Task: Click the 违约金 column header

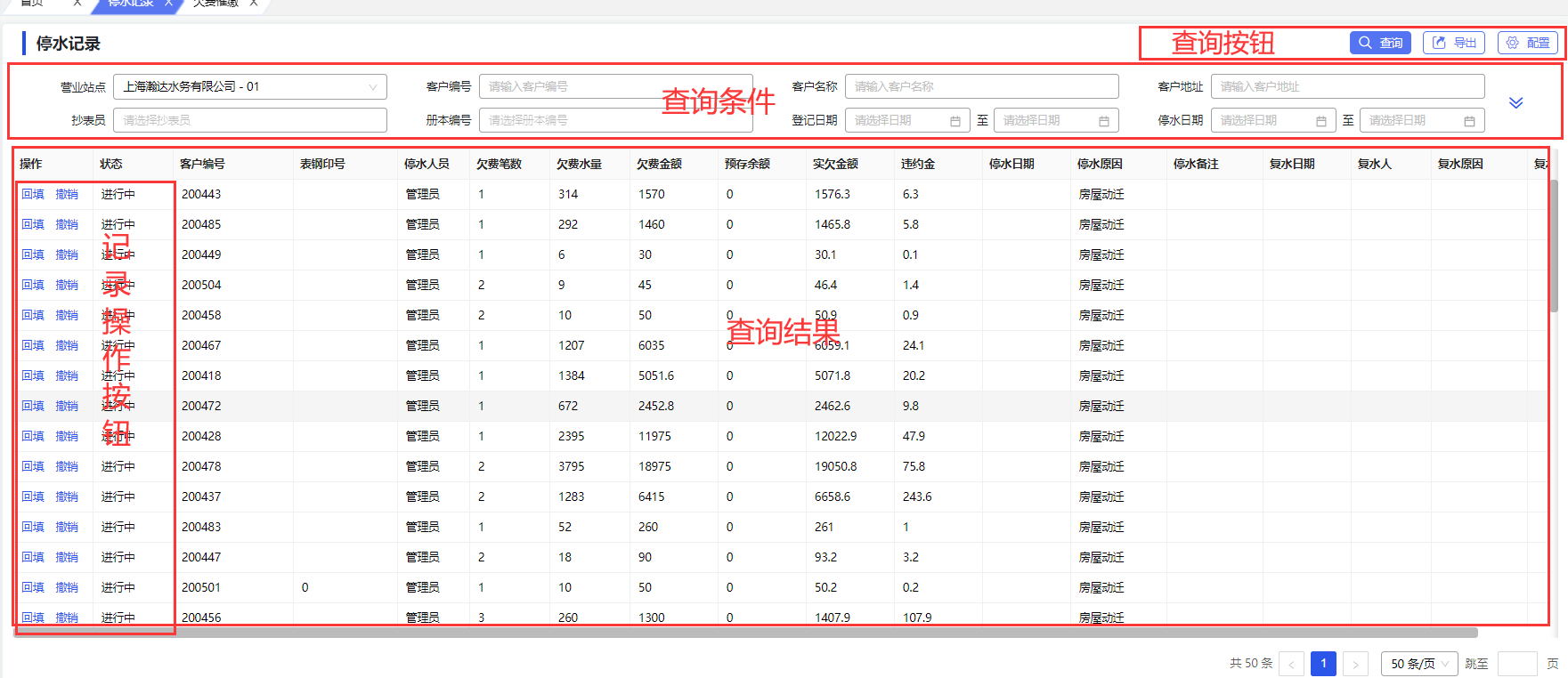Action: [x=918, y=164]
